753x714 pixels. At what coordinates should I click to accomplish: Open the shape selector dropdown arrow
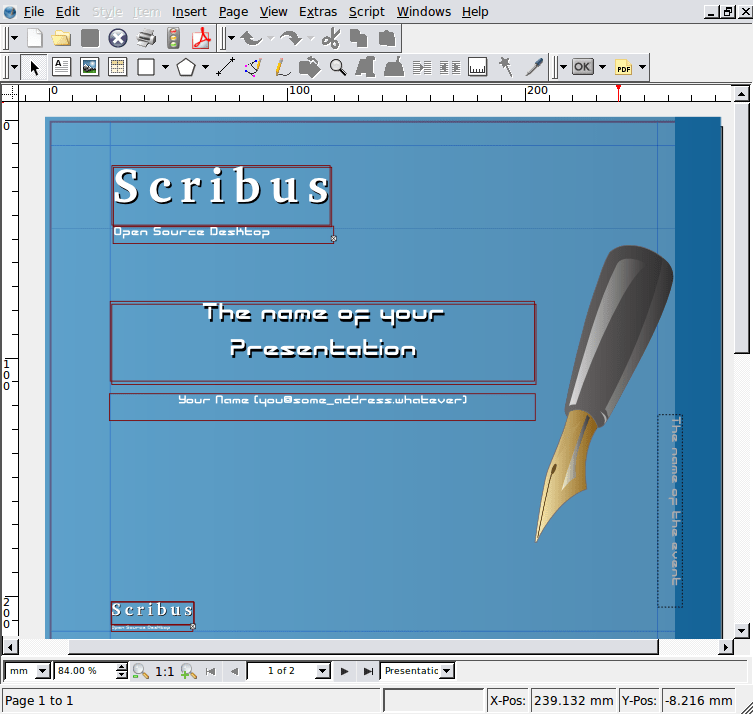coord(165,67)
